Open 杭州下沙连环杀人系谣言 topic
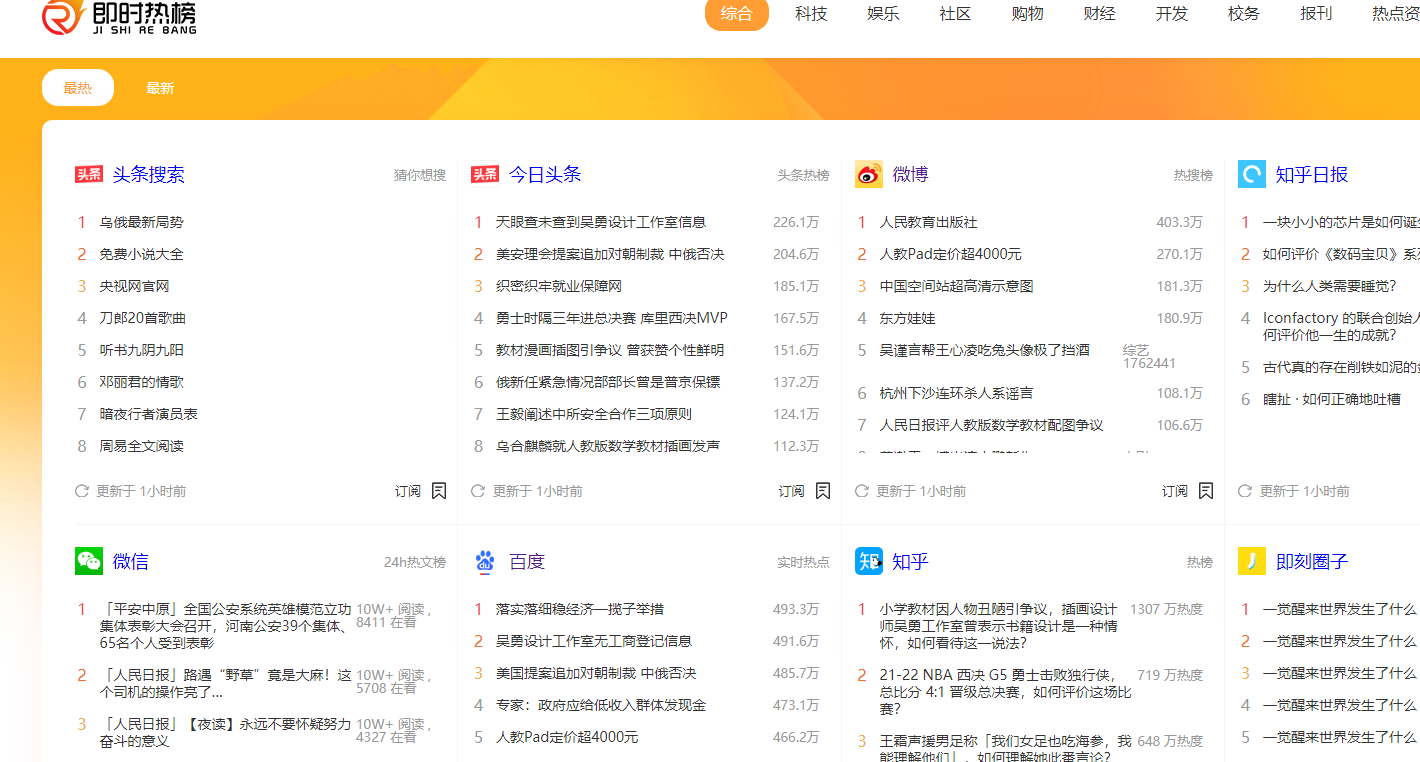 [957, 393]
